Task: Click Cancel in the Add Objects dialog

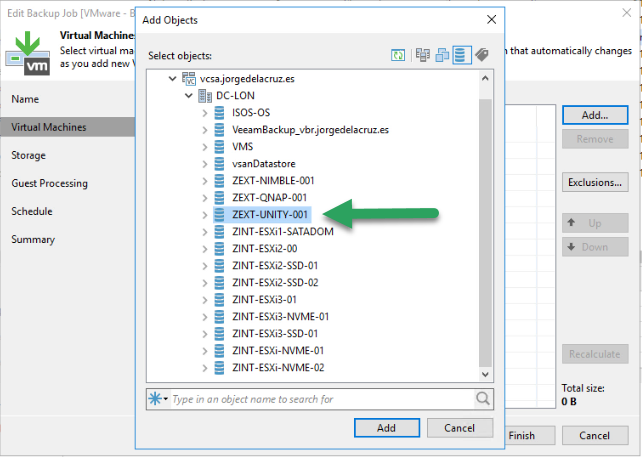Action: pos(460,428)
